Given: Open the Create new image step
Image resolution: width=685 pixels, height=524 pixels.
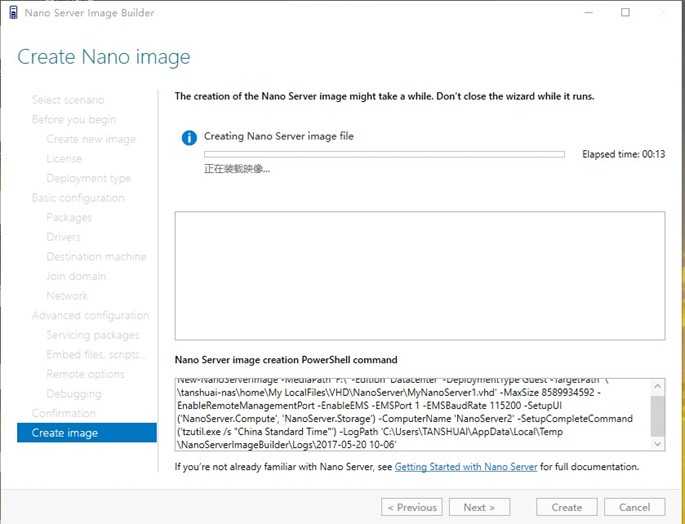Looking at the screenshot, I should coord(91,139).
